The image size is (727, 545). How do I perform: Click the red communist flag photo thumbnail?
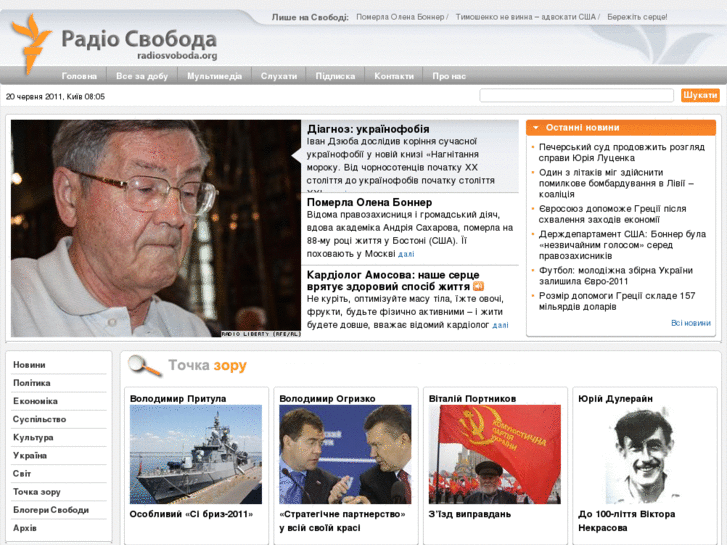(x=495, y=454)
